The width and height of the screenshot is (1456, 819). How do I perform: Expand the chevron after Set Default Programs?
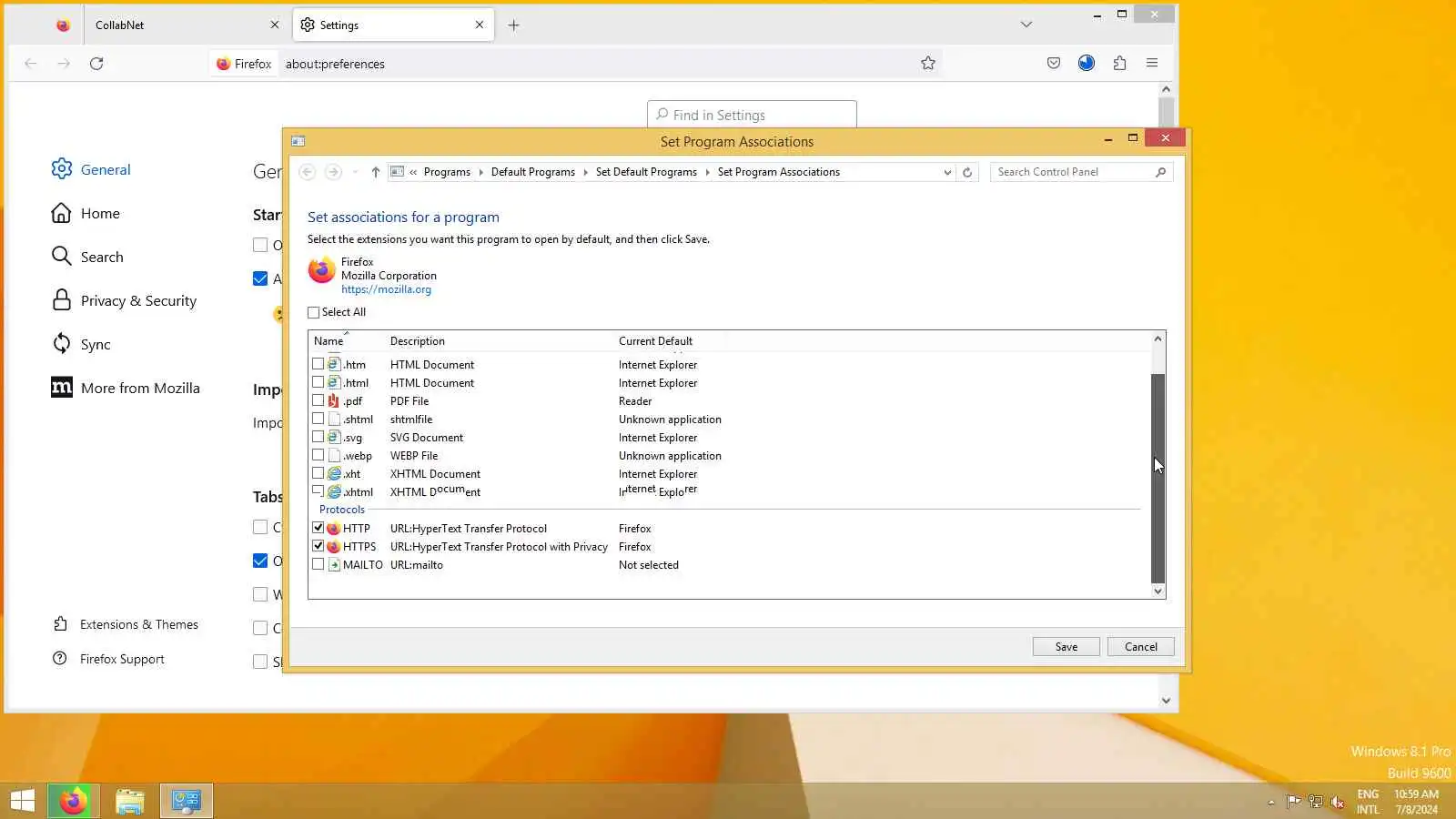point(707,172)
